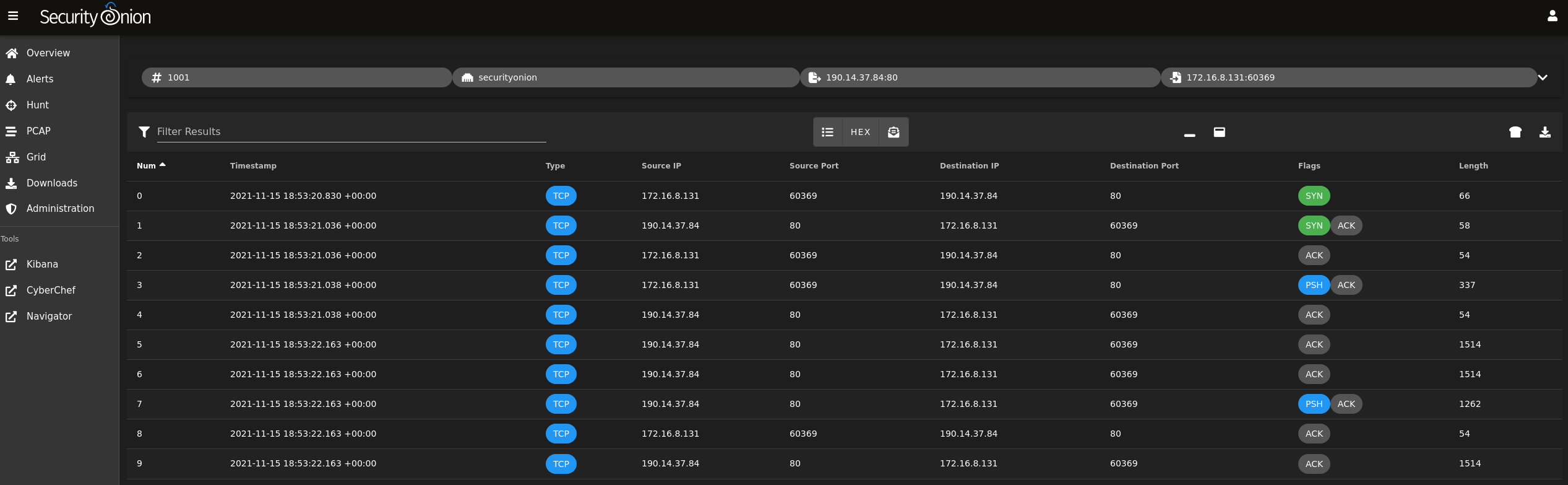This screenshot has width=1568, height=485.
Task: Sort by the Timestamp column
Action: tap(253, 166)
